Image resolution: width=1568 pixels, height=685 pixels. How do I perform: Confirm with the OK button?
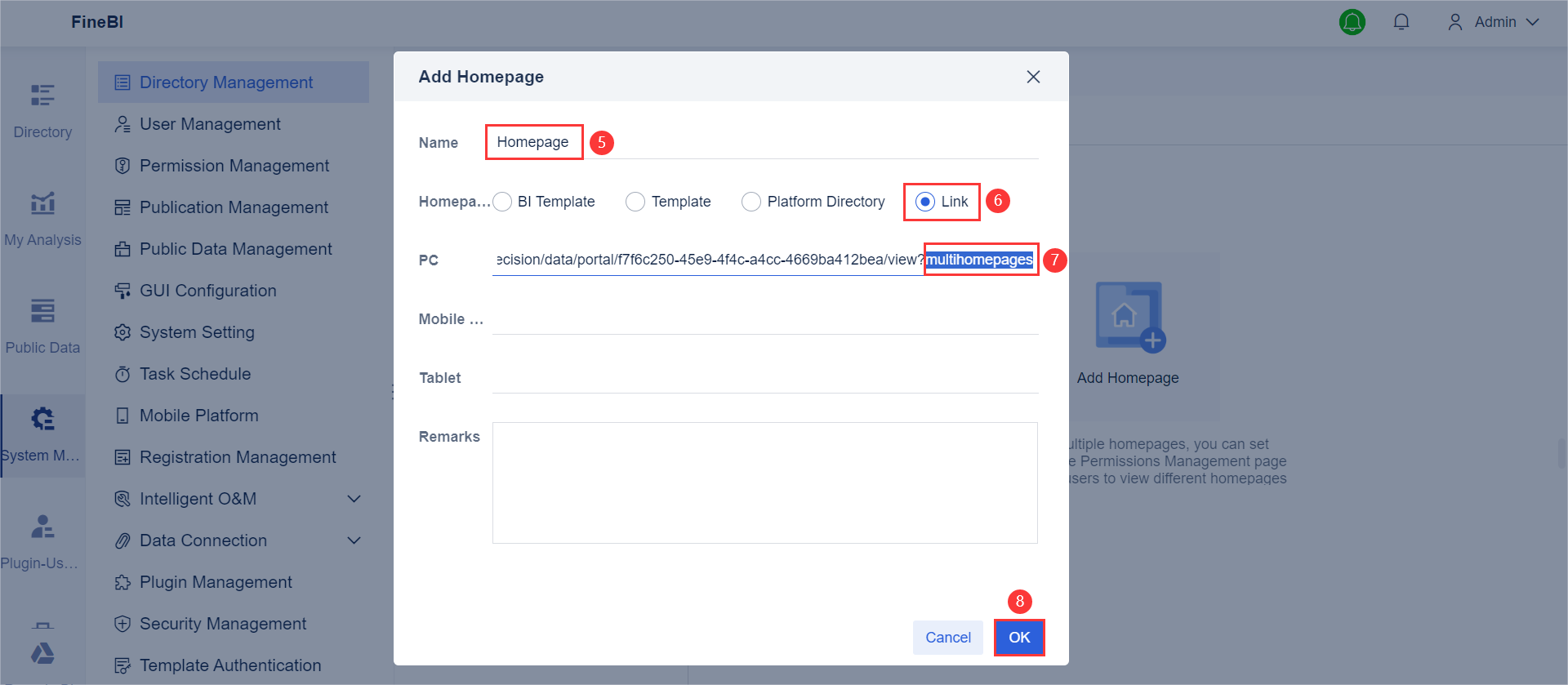[x=1019, y=638]
